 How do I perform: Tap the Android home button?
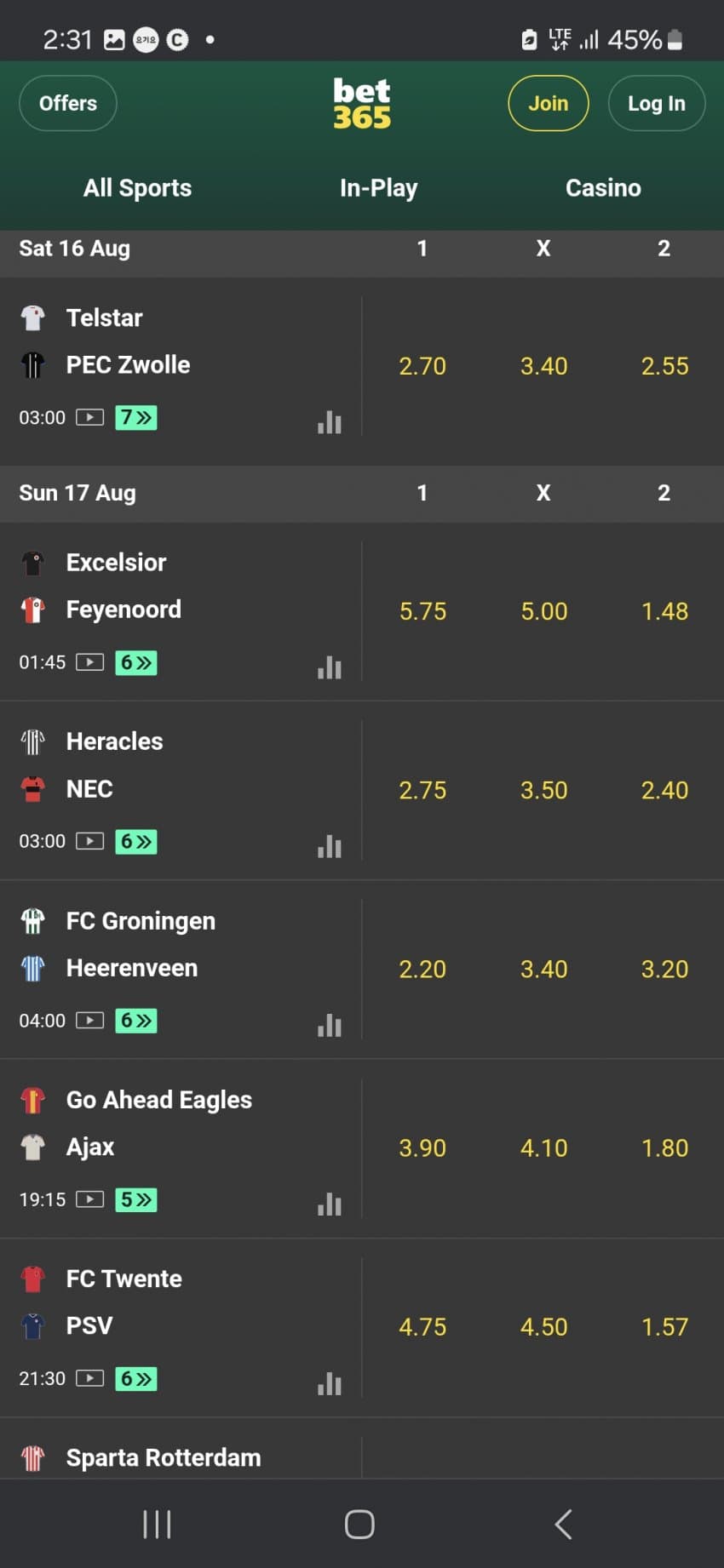point(359,1524)
